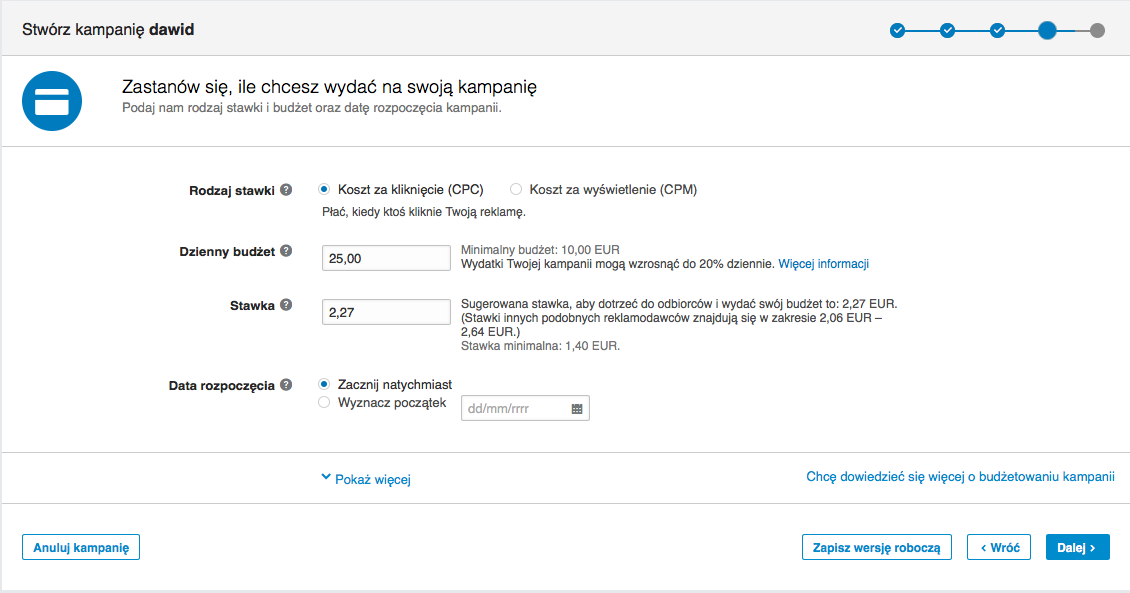Click the help icon beside Dzienny budżet
Viewport: 1130px width, 593px height.
coord(286,251)
